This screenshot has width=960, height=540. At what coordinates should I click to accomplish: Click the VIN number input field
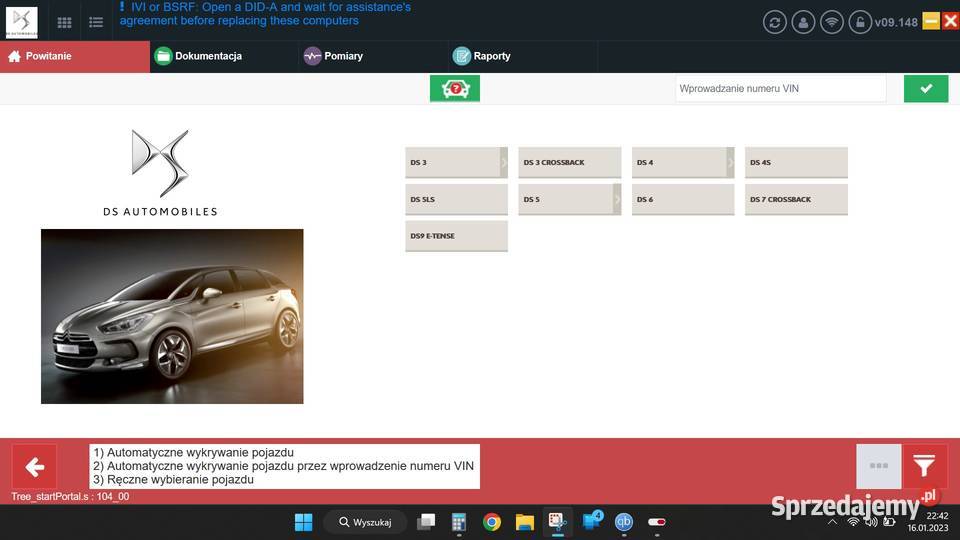pos(781,89)
